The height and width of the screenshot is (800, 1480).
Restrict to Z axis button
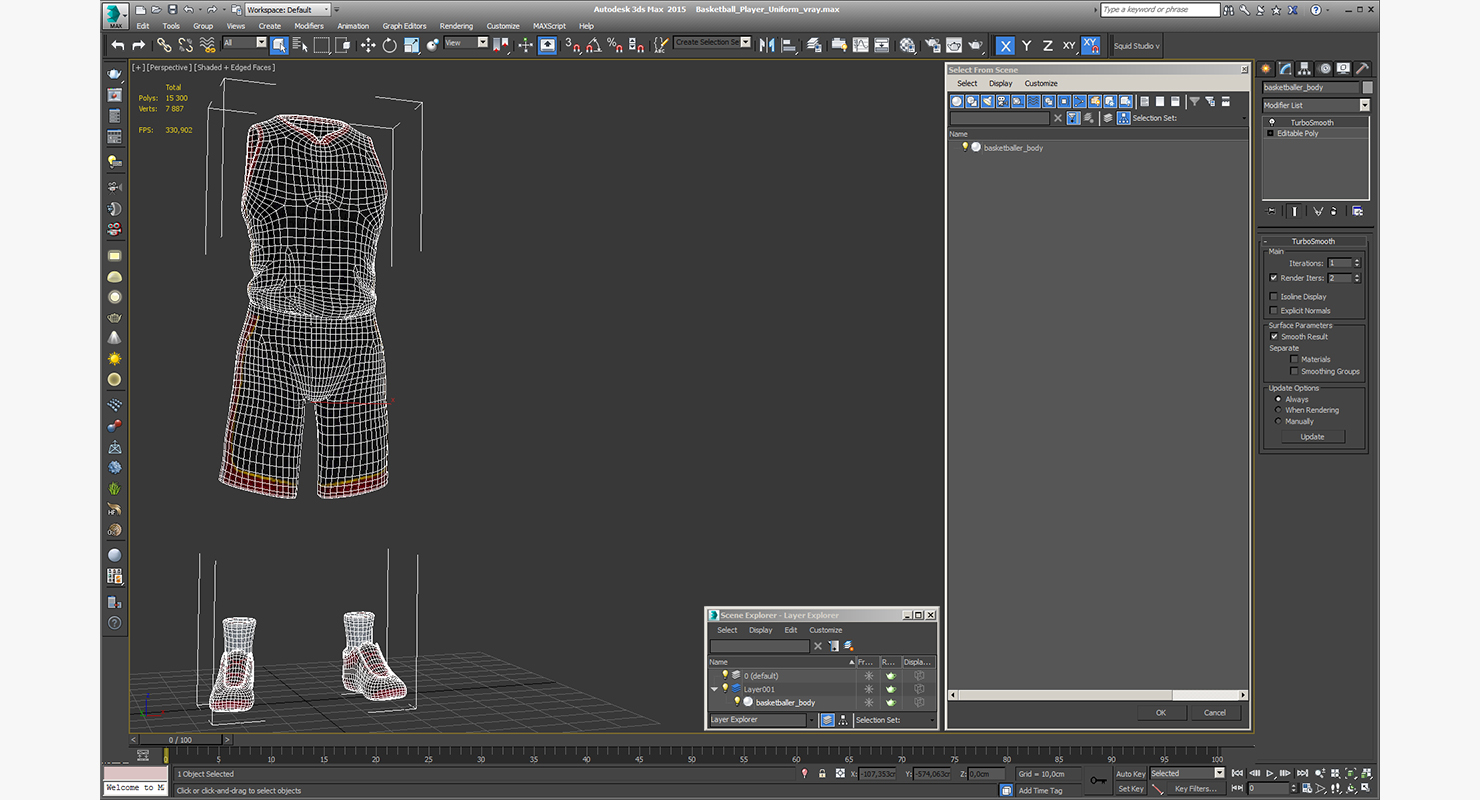pyautogui.click(x=1048, y=46)
